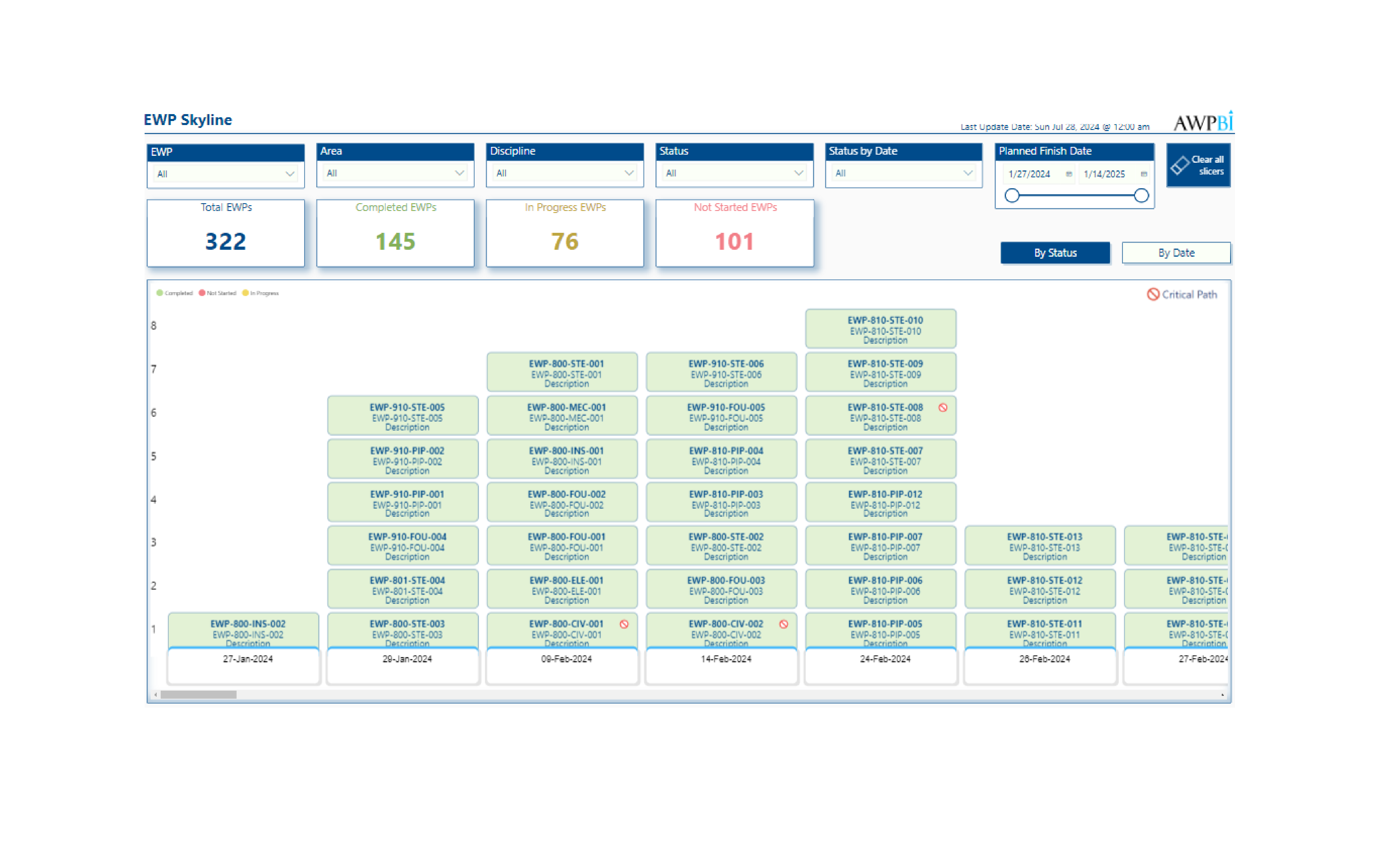Open calendar picker for start date 1/27/2024

coord(1069,174)
